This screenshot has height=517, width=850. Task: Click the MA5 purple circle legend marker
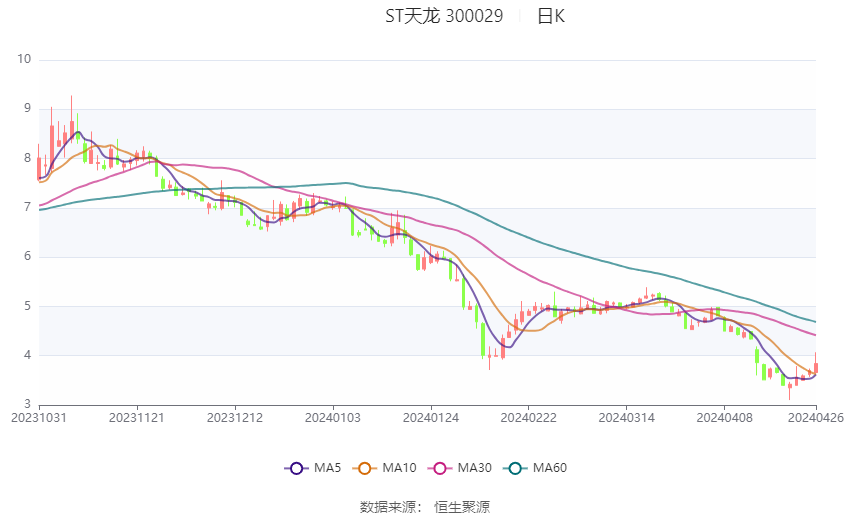(295, 468)
